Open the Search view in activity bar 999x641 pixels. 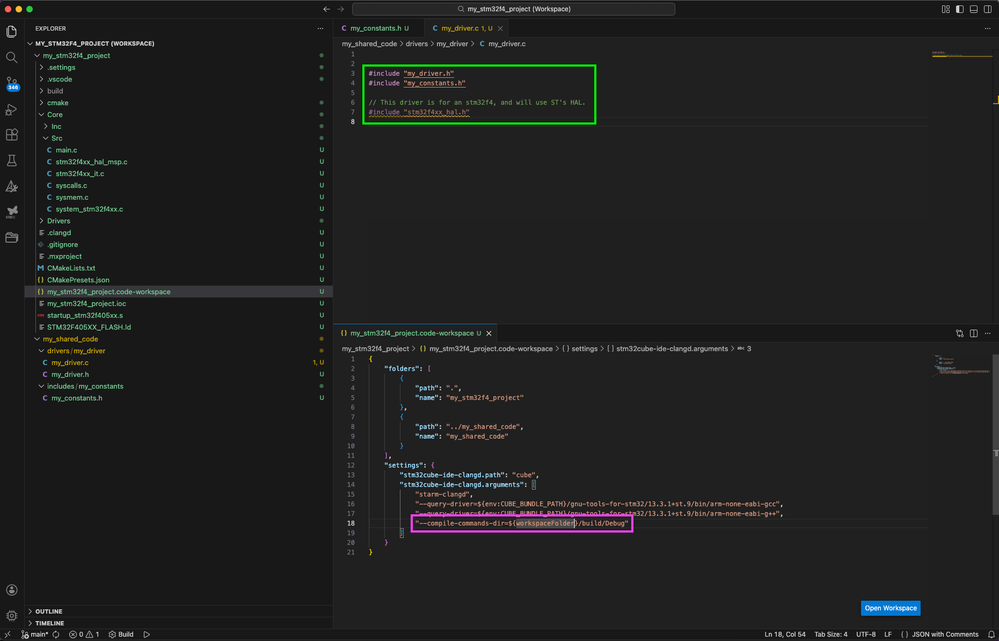pyautogui.click(x=12, y=57)
